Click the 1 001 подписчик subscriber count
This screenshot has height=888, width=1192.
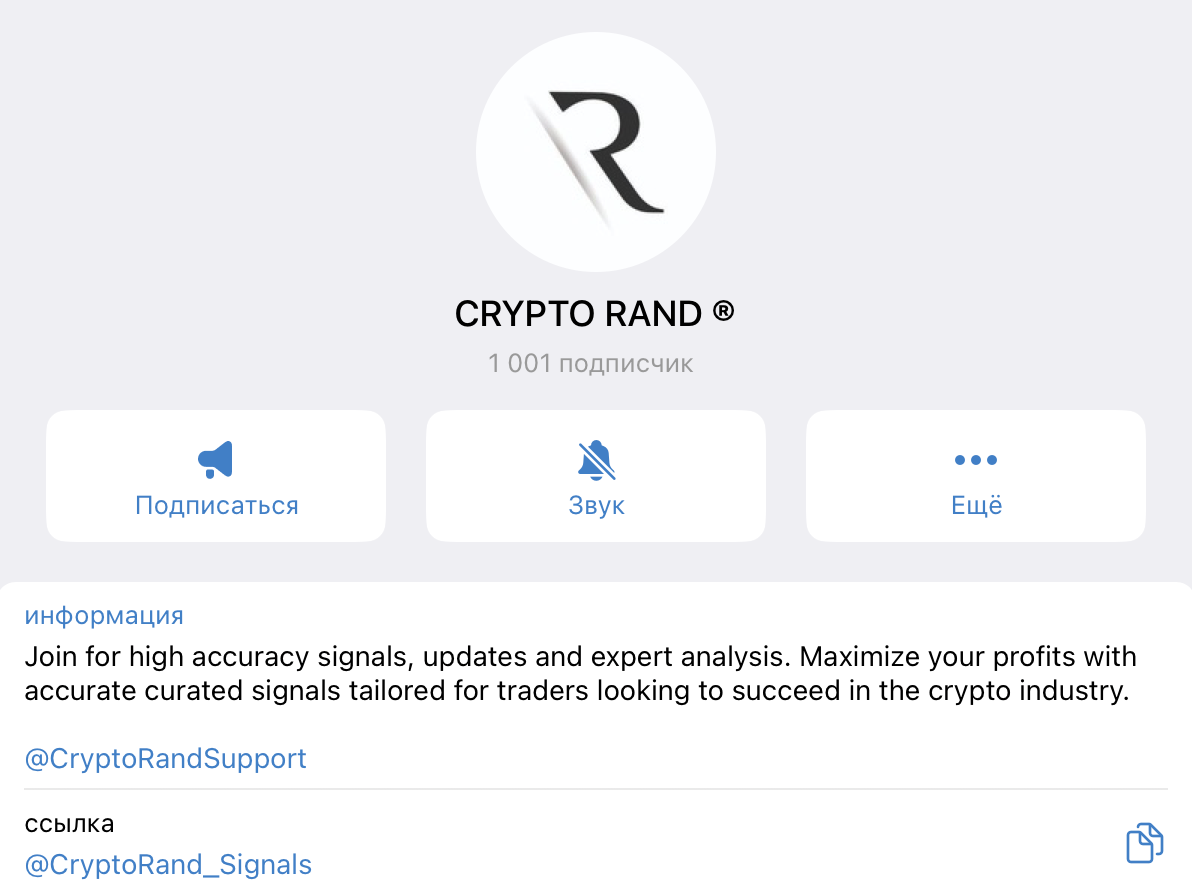590,363
